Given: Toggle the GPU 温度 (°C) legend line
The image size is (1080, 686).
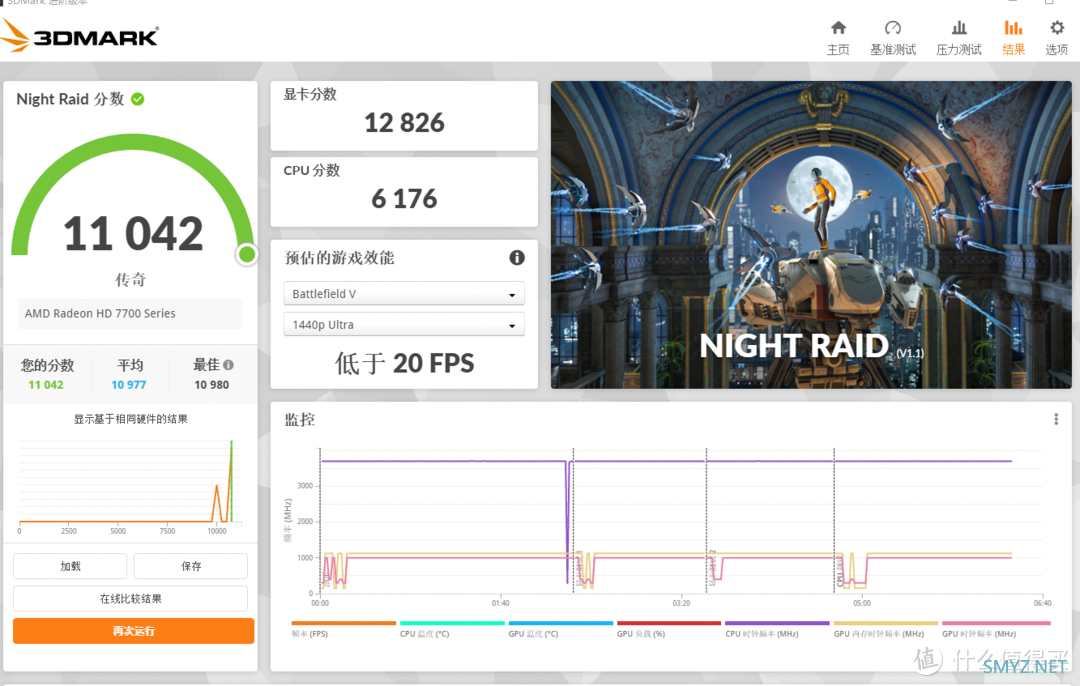Looking at the screenshot, I should coord(561,630).
